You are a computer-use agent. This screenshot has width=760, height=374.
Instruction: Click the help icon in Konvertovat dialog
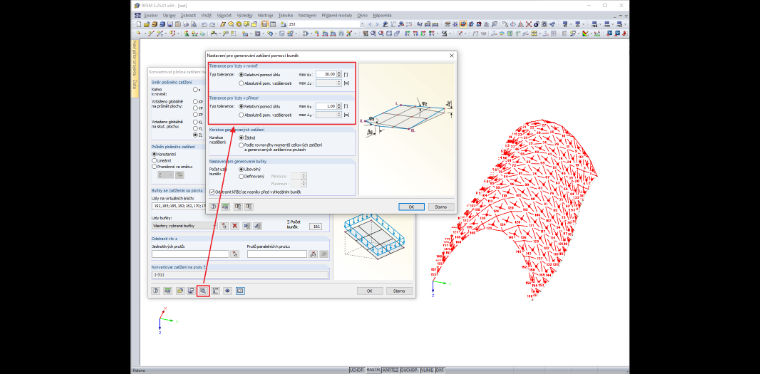pyautogui.click(x=156, y=291)
